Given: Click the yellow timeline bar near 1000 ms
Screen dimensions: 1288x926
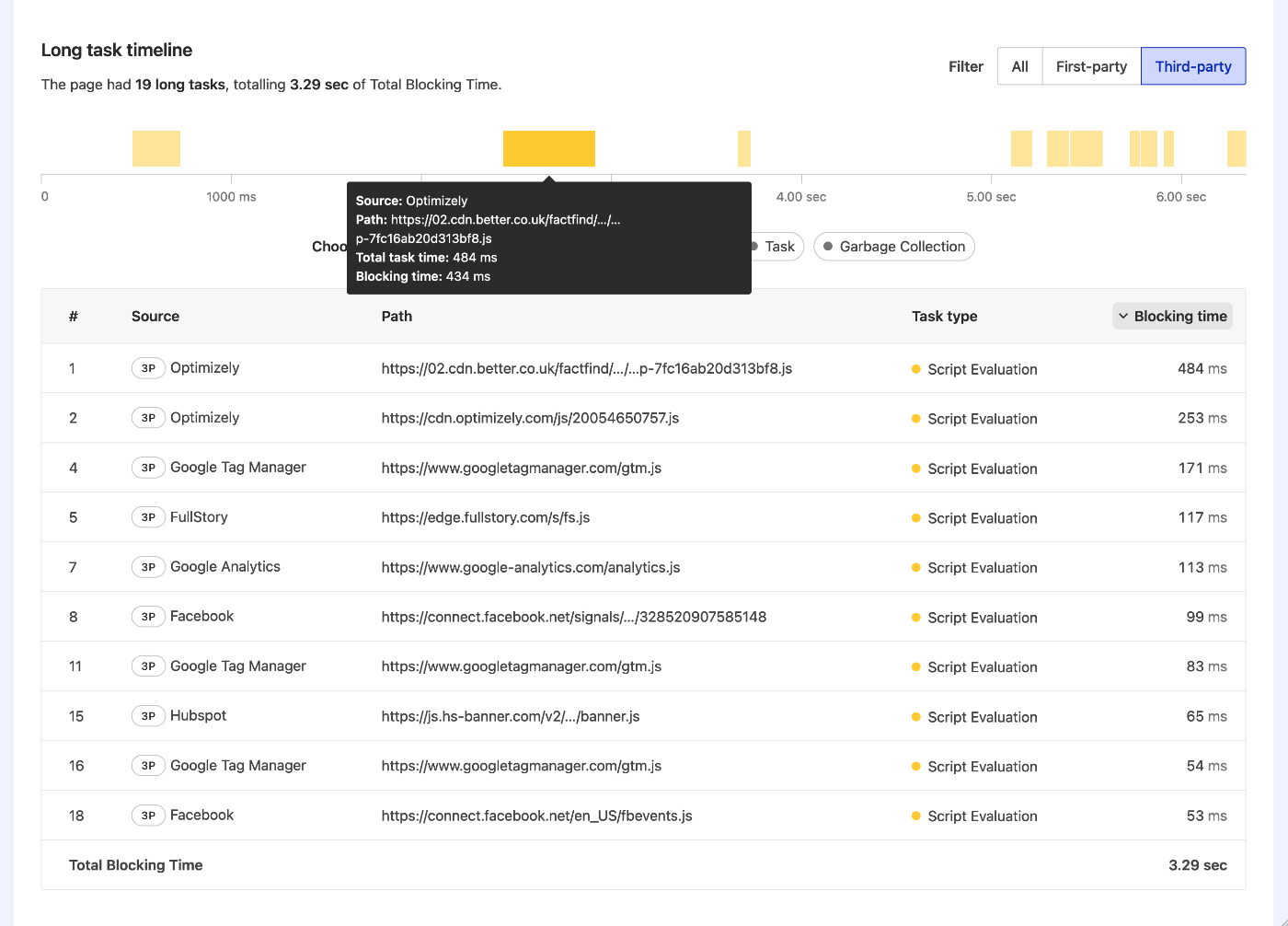Looking at the screenshot, I should point(155,148).
